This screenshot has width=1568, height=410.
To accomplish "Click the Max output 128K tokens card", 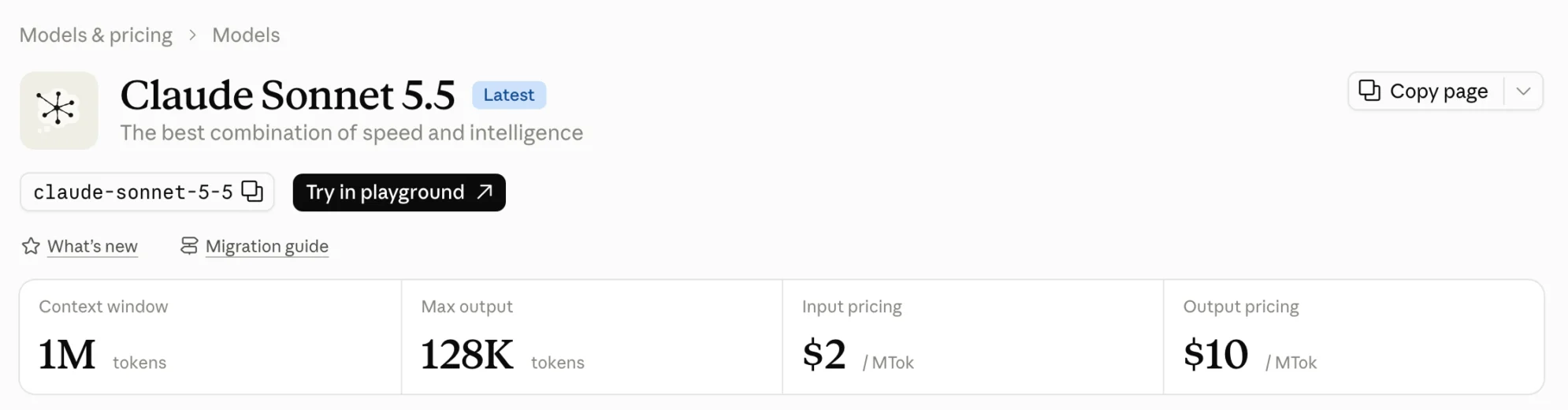I will point(592,337).
